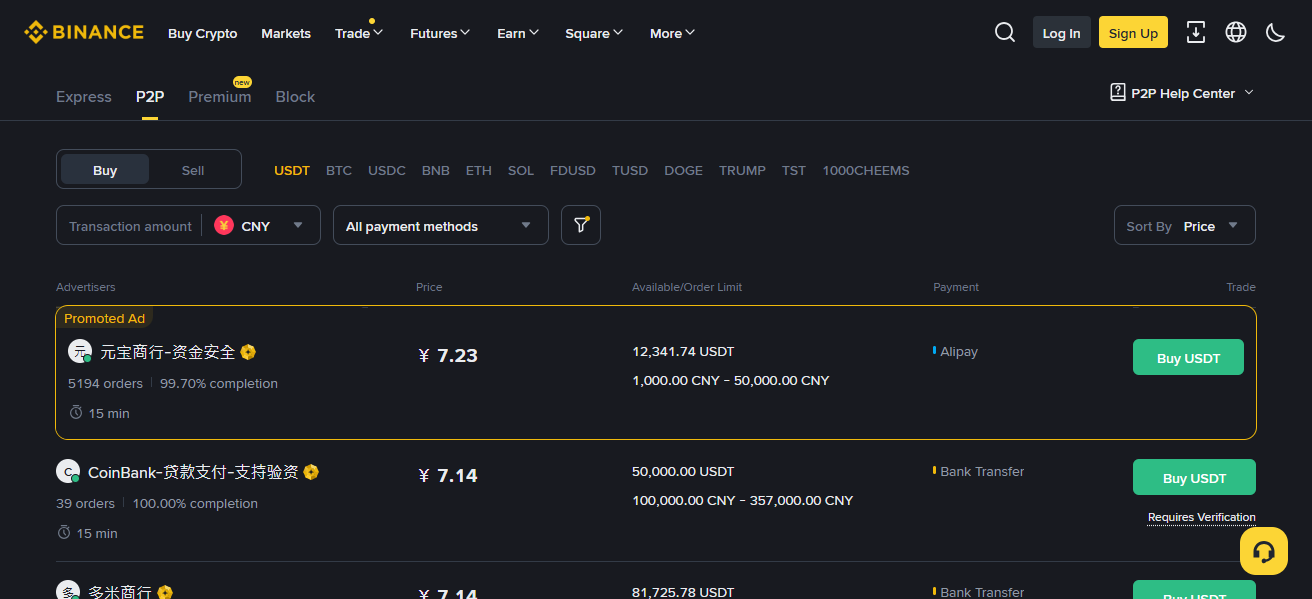Click the Promoted Ad label
The width and height of the screenshot is (1312, 599).
coord(104,318)
